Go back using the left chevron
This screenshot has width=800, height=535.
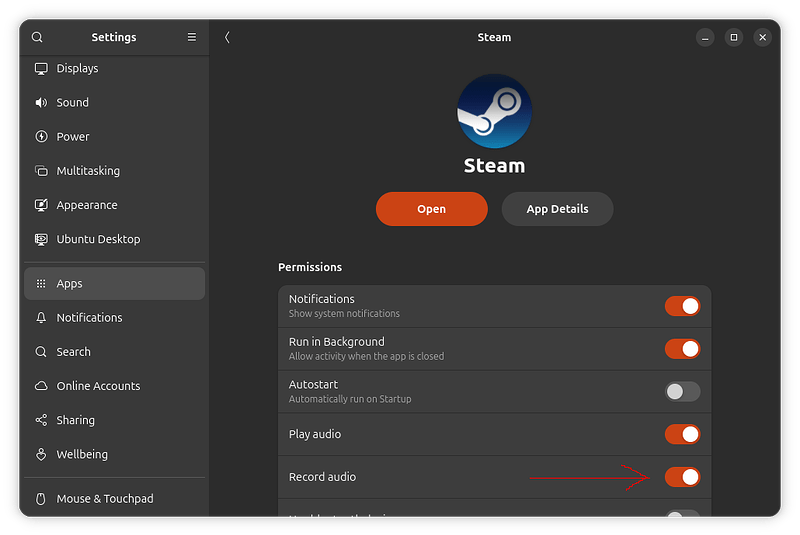click(227, 37)
